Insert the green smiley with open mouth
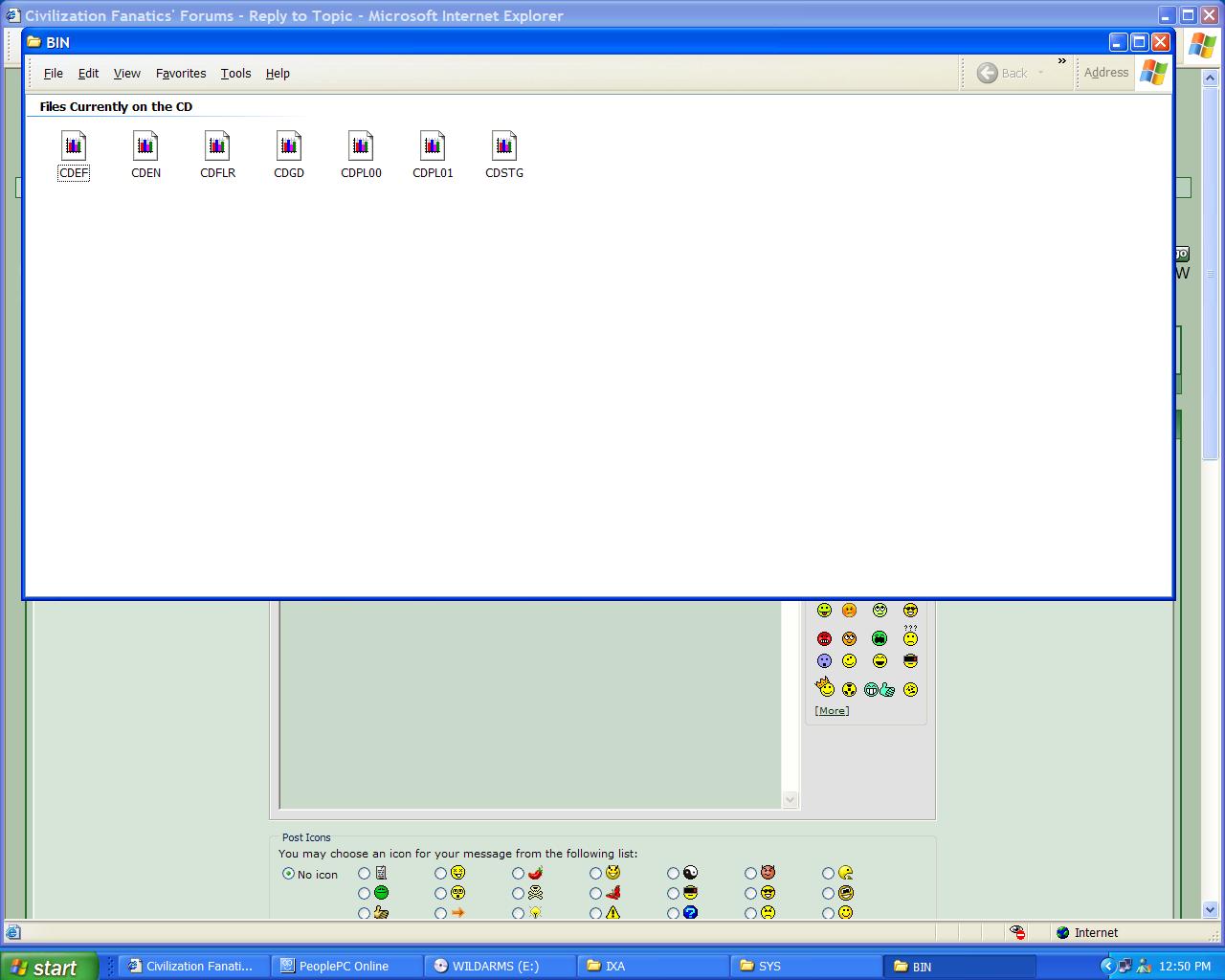Viewport: 1225px width, 980px height. pyautogui.click(x=880, y=638)
